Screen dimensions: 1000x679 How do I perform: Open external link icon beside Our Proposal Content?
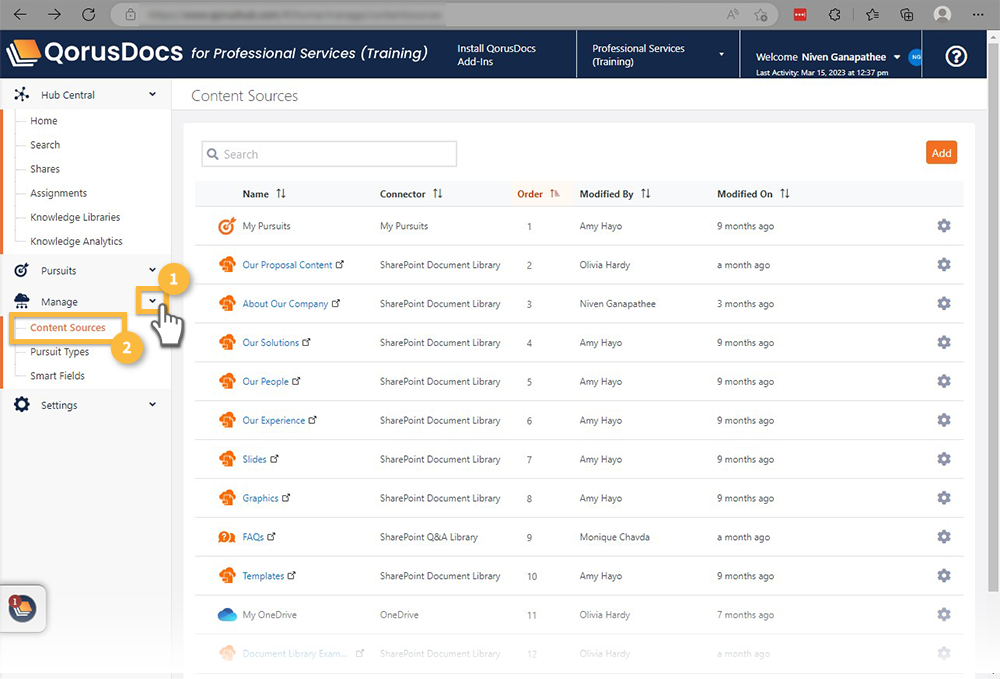[x=340, y=264]
